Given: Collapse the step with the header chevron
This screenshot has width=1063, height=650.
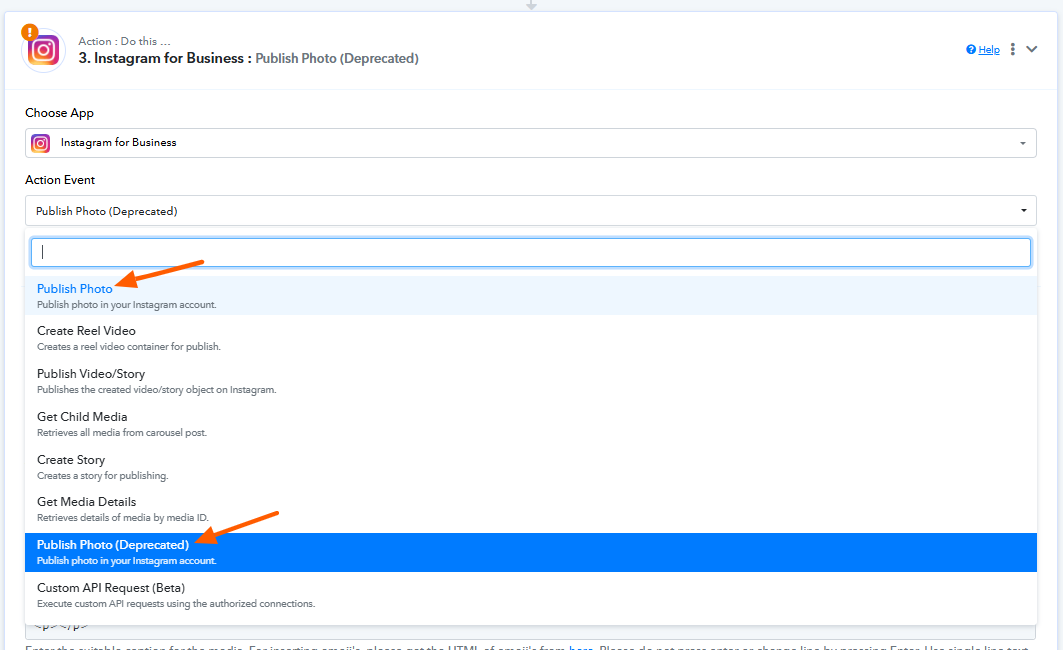Looking at the screenshot, I should 1033,49.
